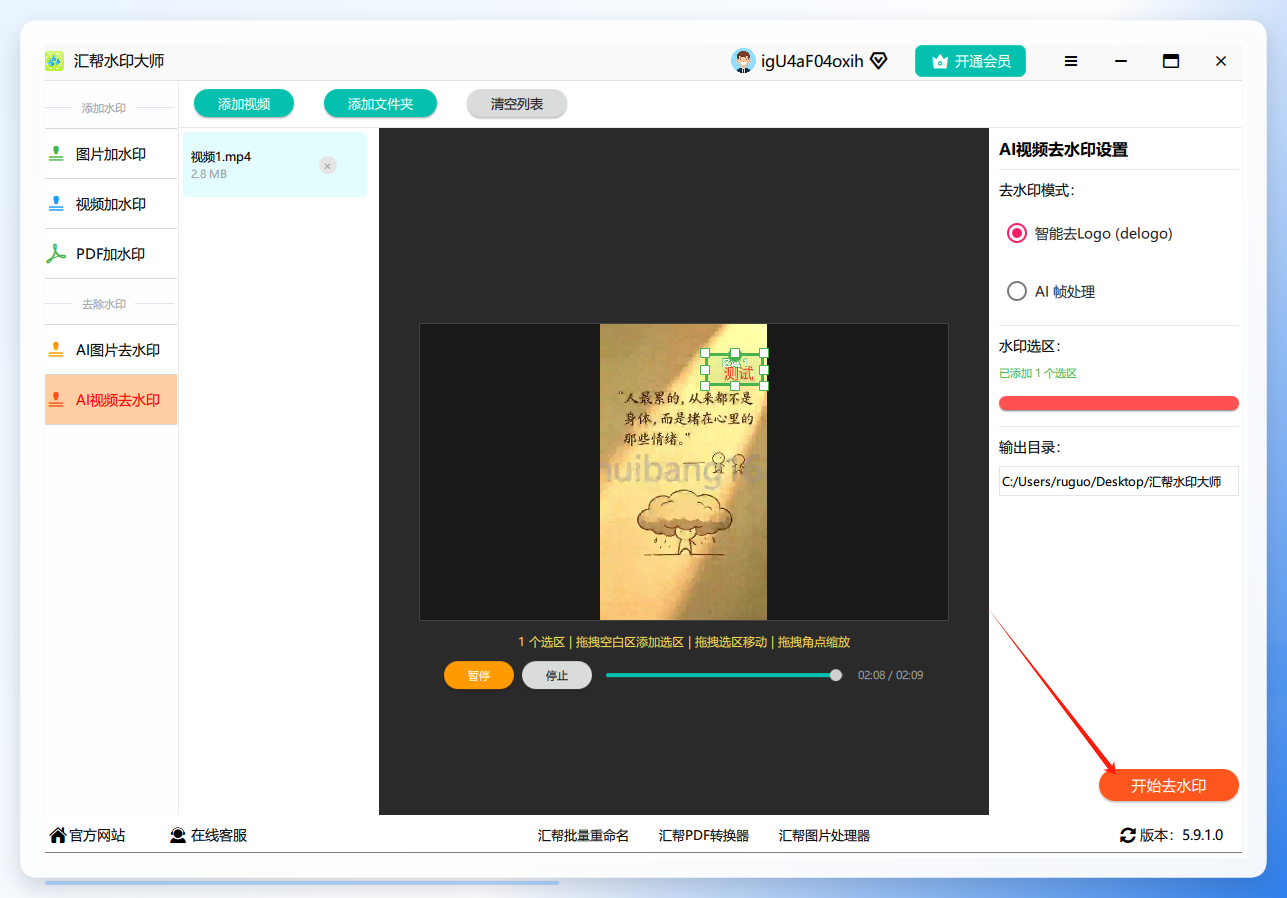Viewport: 1287px width, 898px height.
Task: Click the 官方网站 home icon
Action: click(58, 835)
